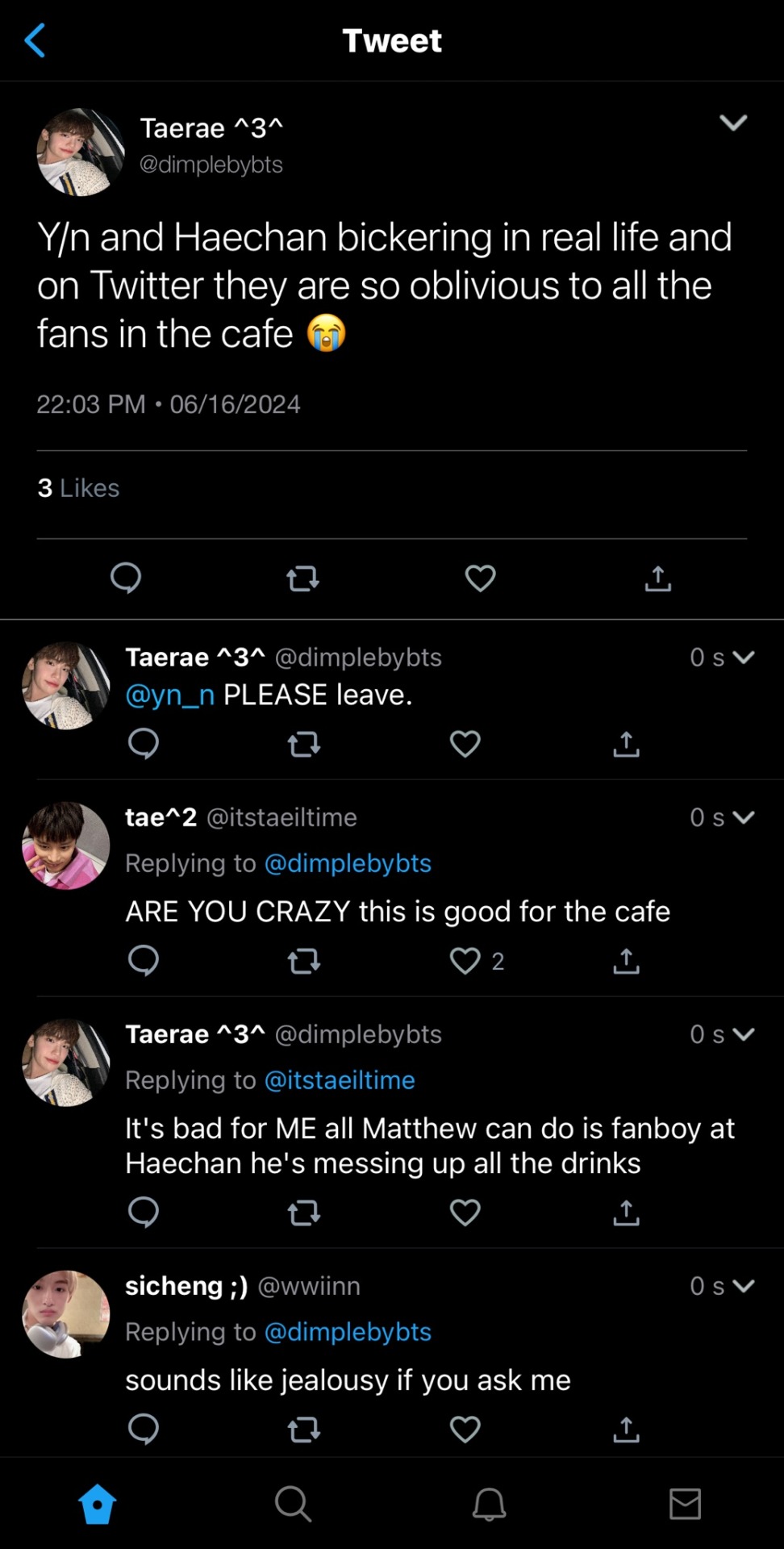Share the 'PLEASE leave.' reply
784x1549 pixels.
click(626, 743)
